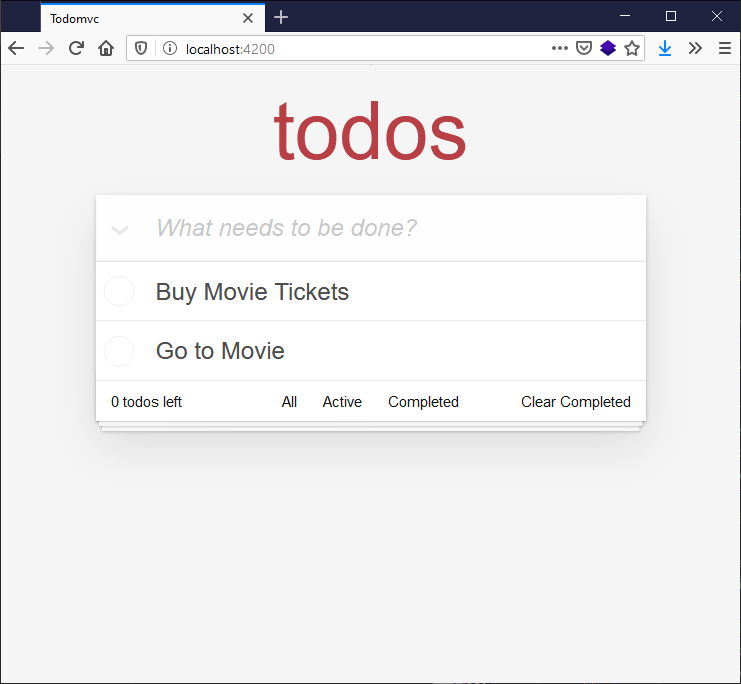Filter by Active todos

coord(342,402)
